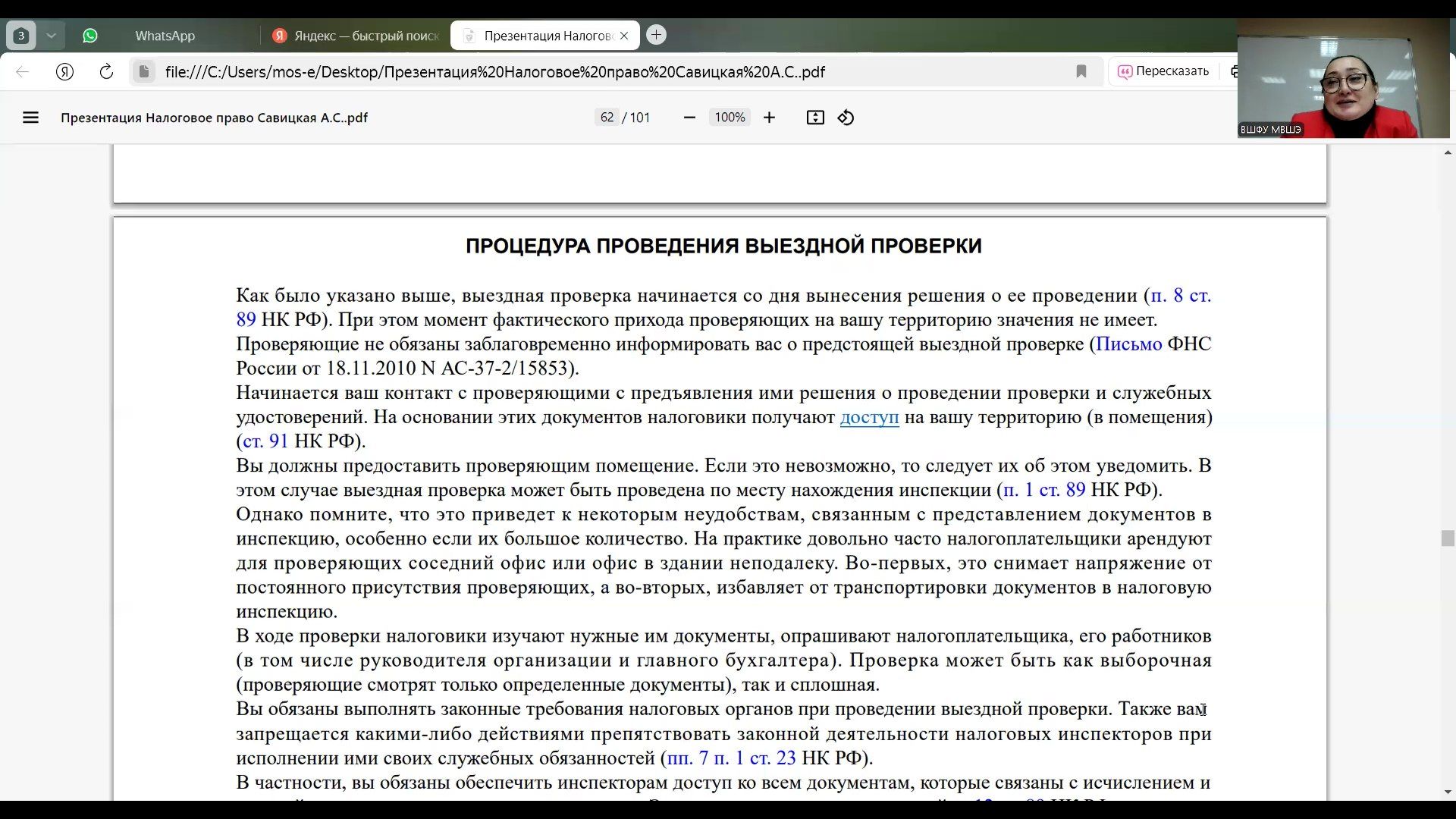Reload the page with refresh icon
Screen dimensions: 1456x819
pyautogui.click(x=106, y=72)
